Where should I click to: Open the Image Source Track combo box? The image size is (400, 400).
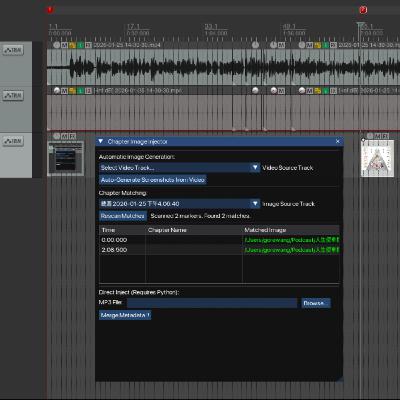point(179,204)
